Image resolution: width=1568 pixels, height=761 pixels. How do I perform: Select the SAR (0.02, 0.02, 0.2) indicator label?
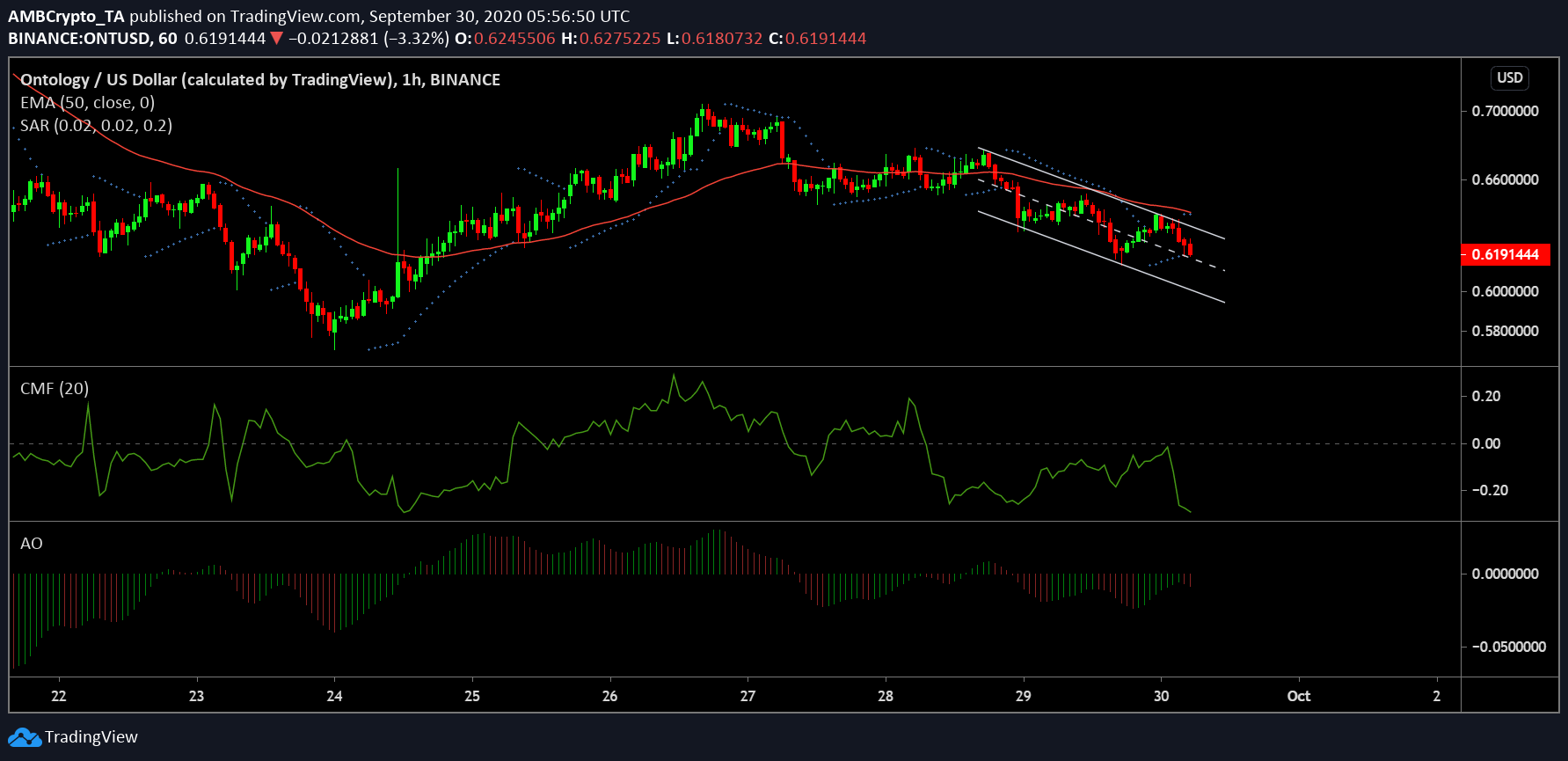96,125
